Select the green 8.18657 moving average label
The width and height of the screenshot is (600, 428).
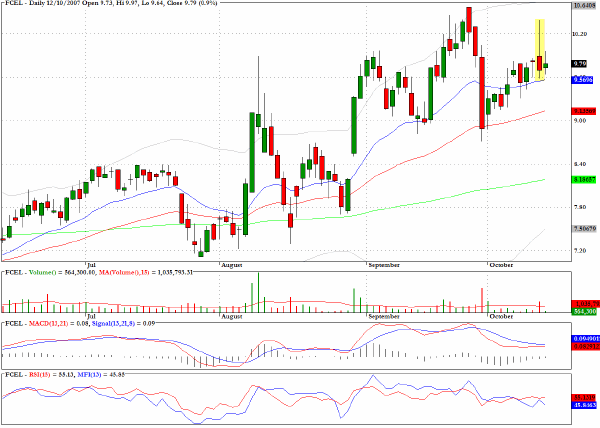[x=584, y=179]
